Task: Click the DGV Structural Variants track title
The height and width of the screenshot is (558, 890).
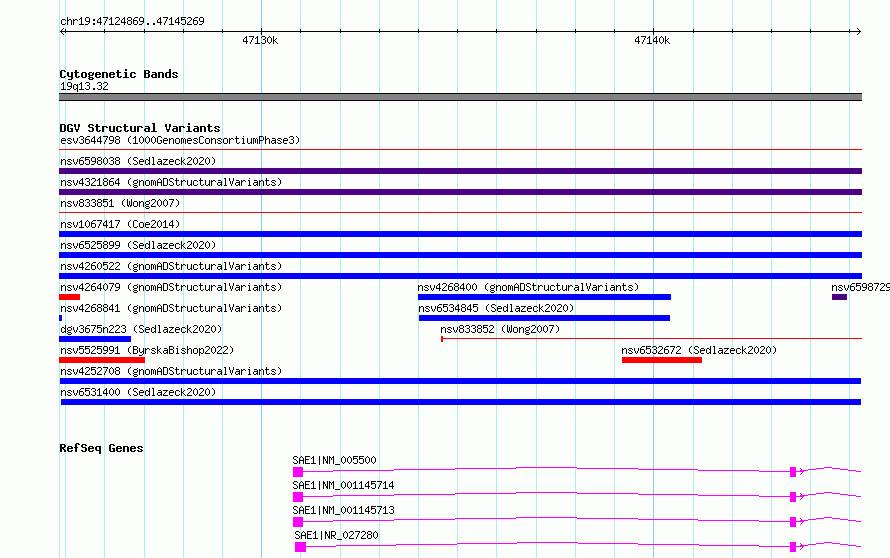Action: point(140,128)
